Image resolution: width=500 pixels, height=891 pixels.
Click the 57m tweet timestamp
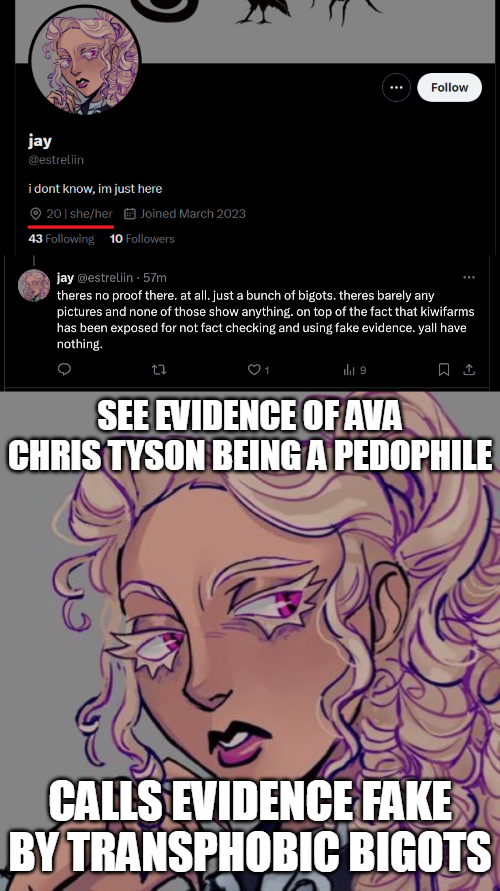pyautogui.click(x=155, y=277)
